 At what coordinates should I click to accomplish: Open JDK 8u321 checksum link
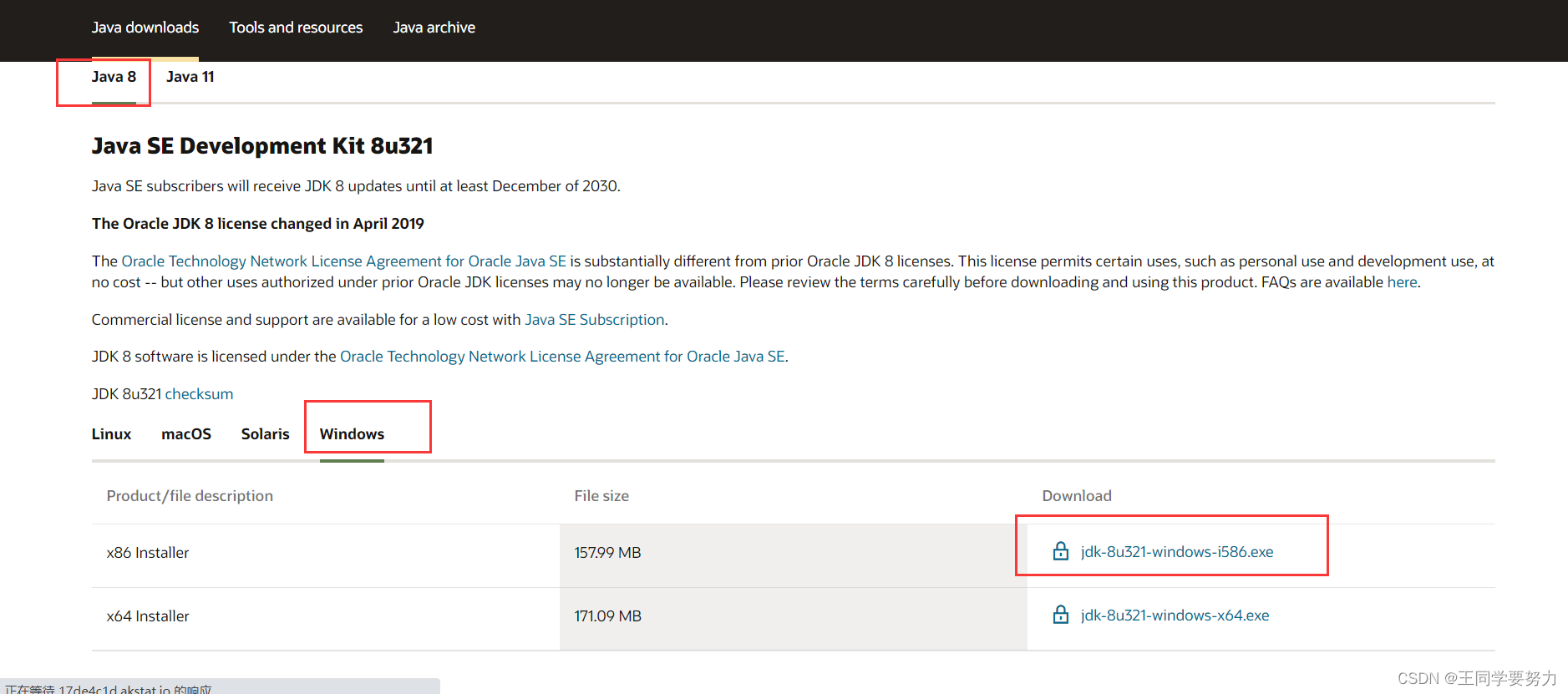pyautogui.click(x=199, y=394)
